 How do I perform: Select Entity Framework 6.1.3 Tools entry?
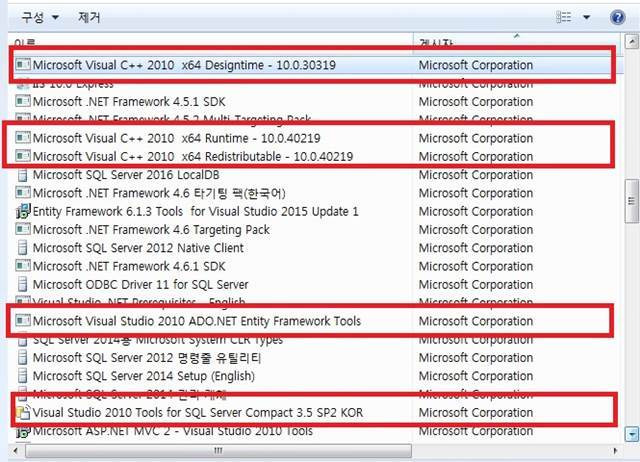[196, 211]
